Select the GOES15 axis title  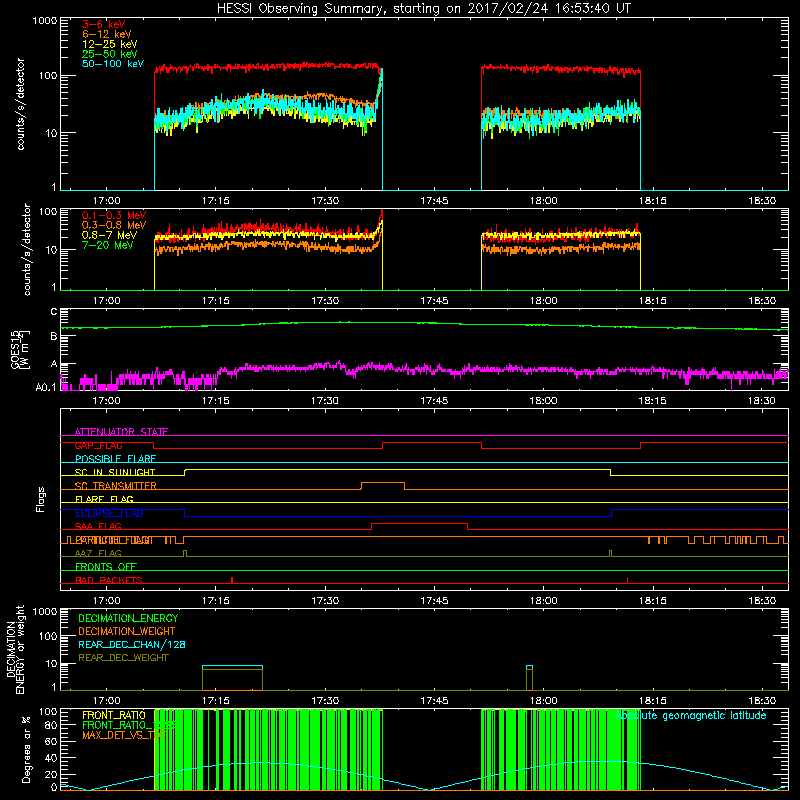pyautogui.click(x=16, y=350)
